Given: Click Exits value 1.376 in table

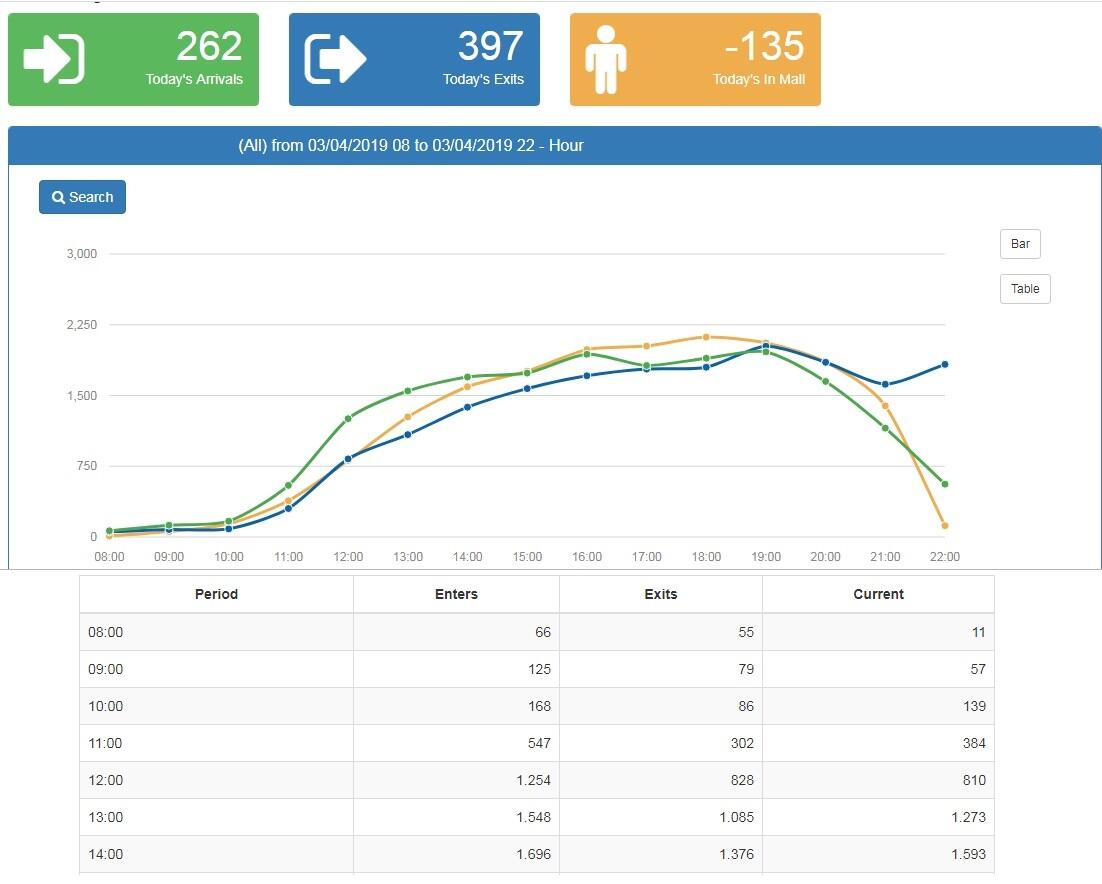Looking at the screenshot, I should (x=737, y=854).
